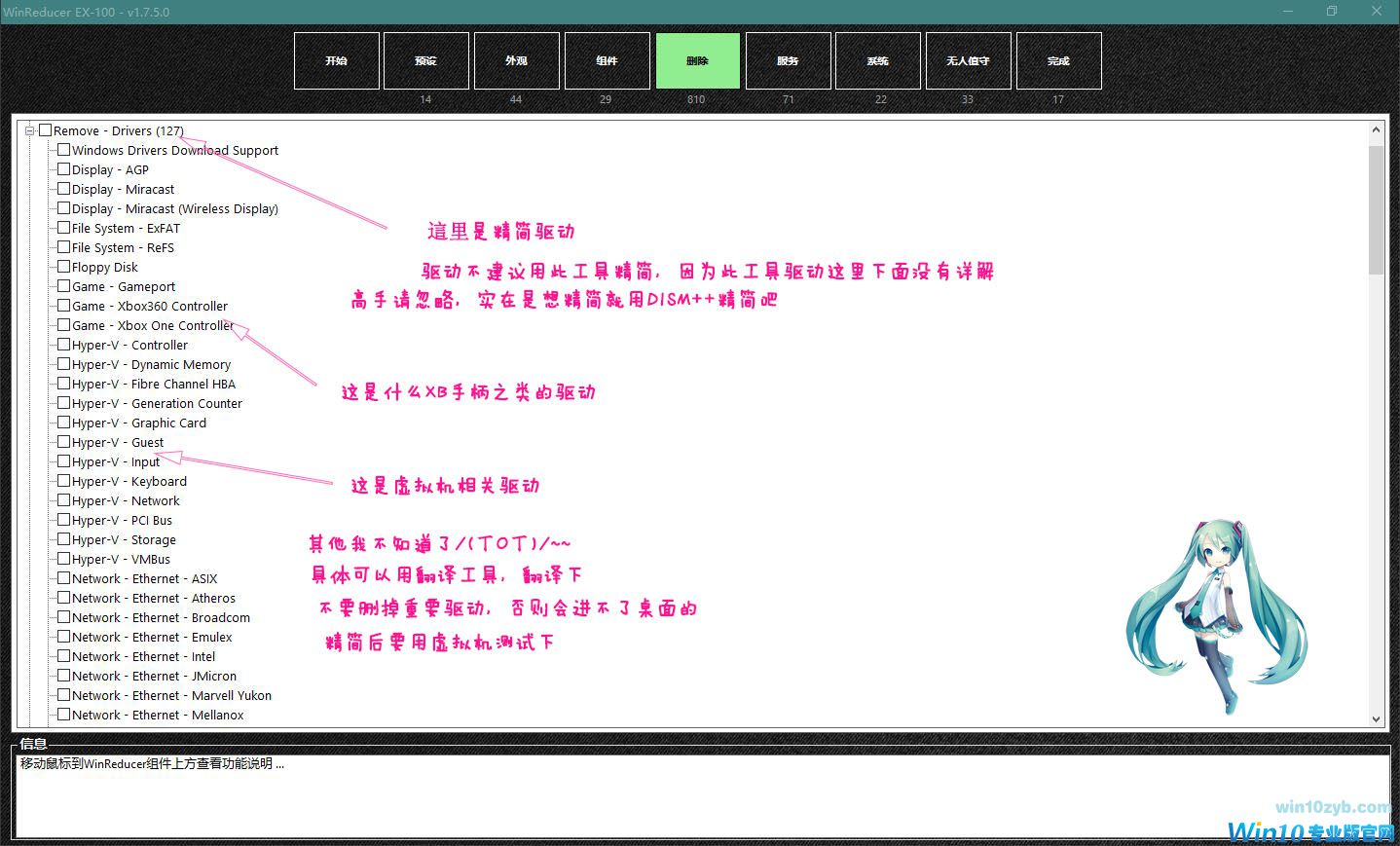Click the scroll down arrow of list
Screen dimensions: 1400x846
coord(1376,718)
